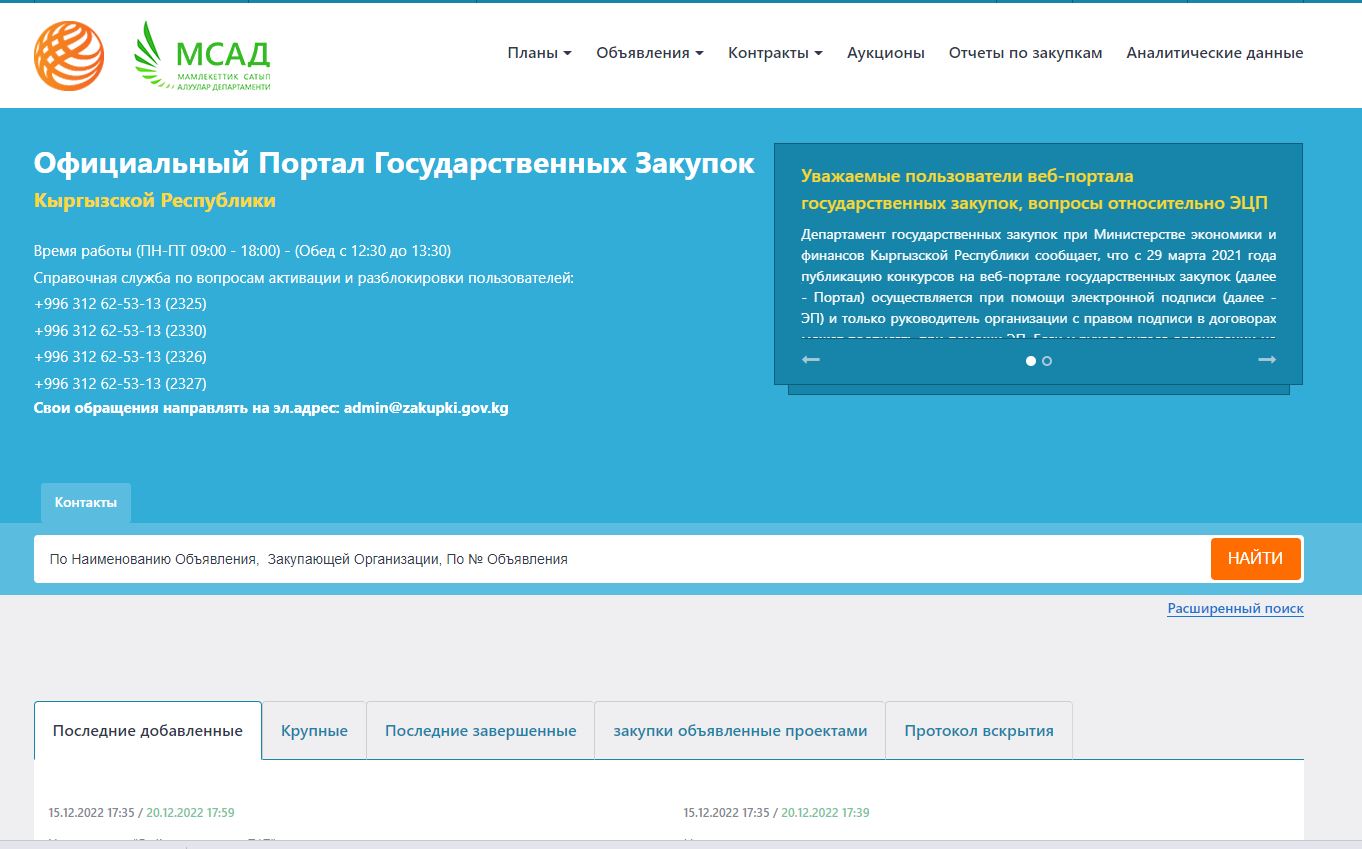Focus the announcement search input field
The width and height of the screenshot is (1362, 849).
(620, 559)
